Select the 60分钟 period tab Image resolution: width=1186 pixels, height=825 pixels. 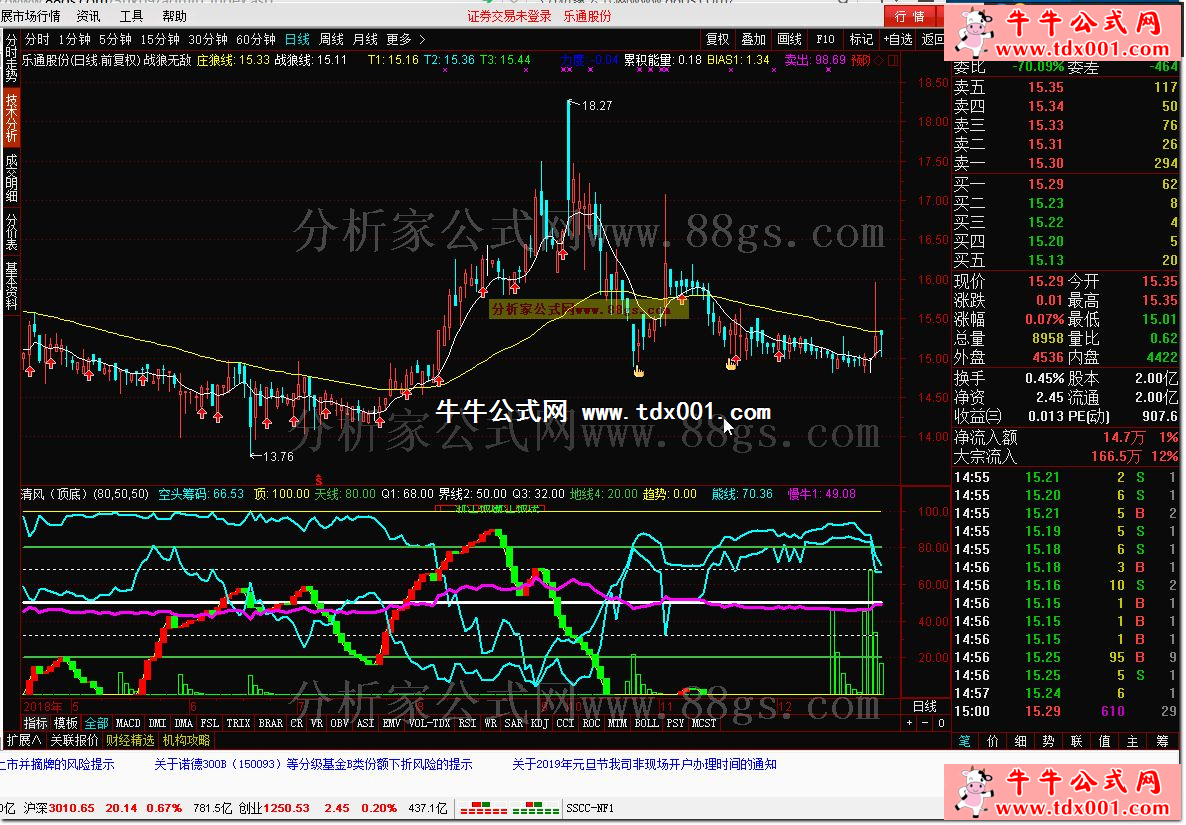click(256, 39)
